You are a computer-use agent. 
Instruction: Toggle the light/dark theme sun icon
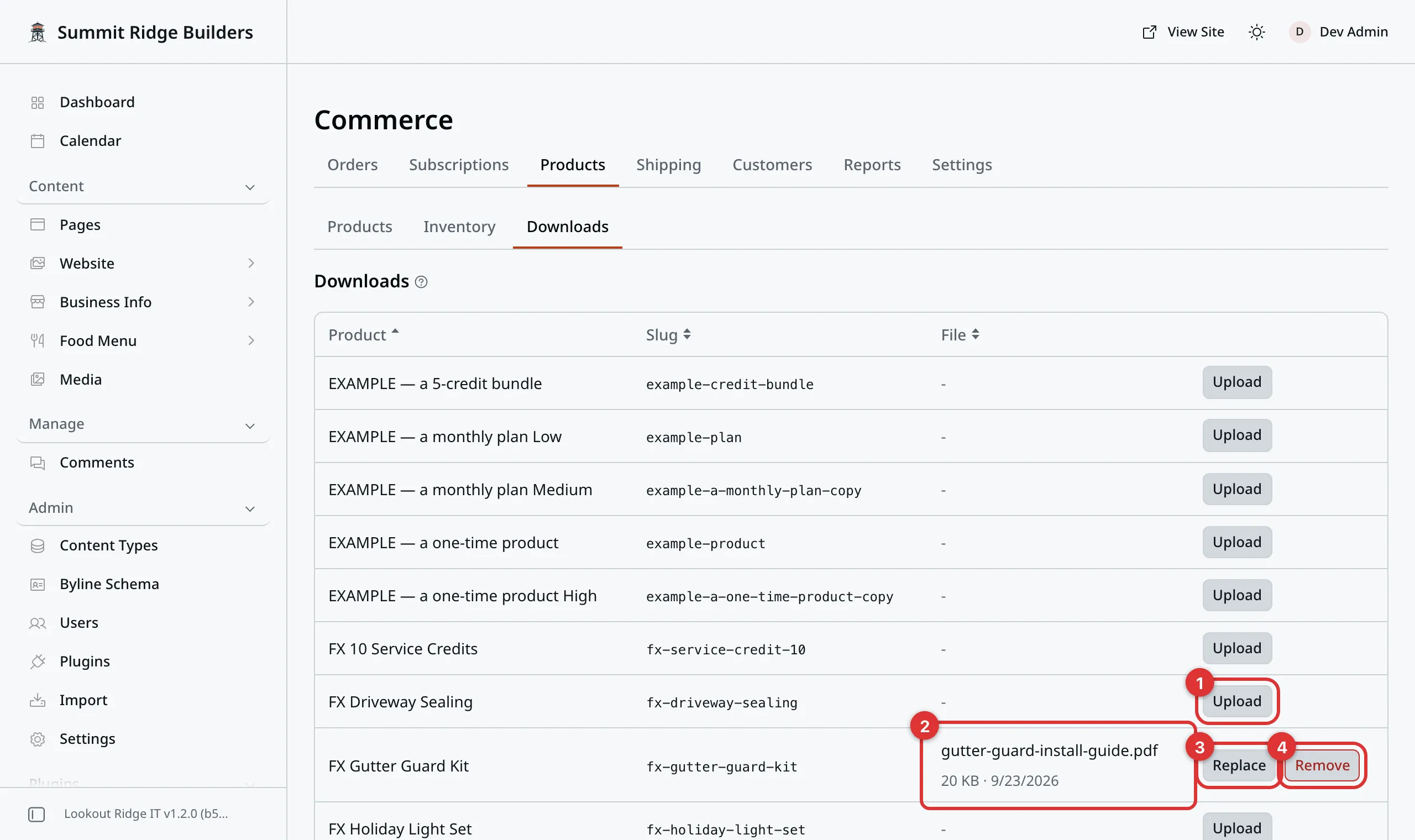coord(1256,32)
